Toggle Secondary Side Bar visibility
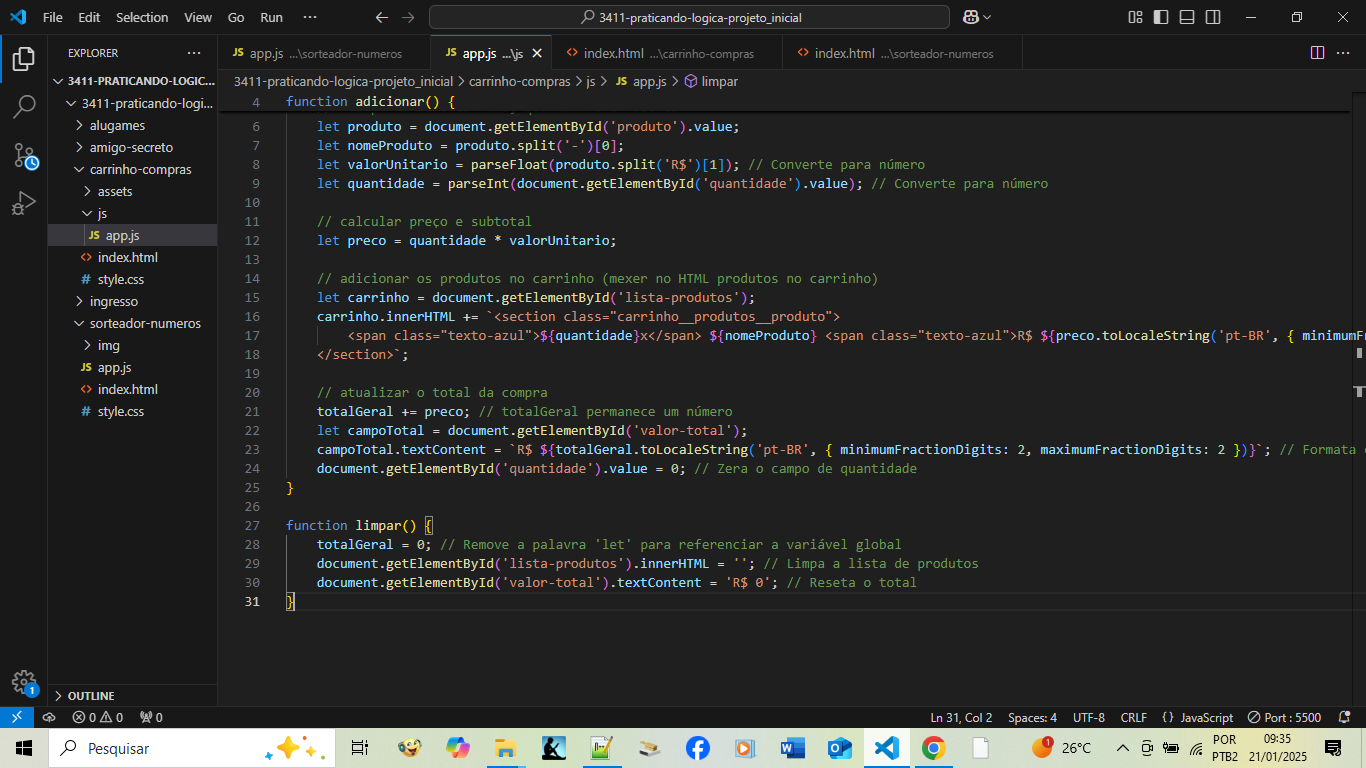1366x768 pixels. [x=1213, y=17]
